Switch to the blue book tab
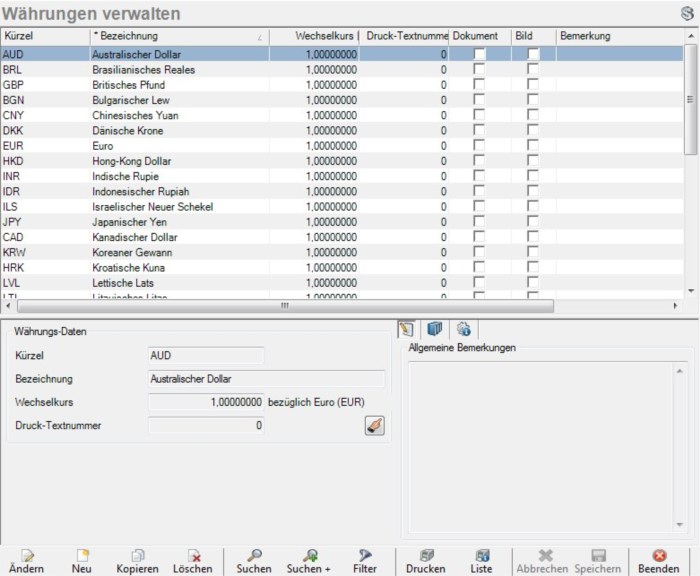Screen dimensions: 700x576 click(434, 329)
